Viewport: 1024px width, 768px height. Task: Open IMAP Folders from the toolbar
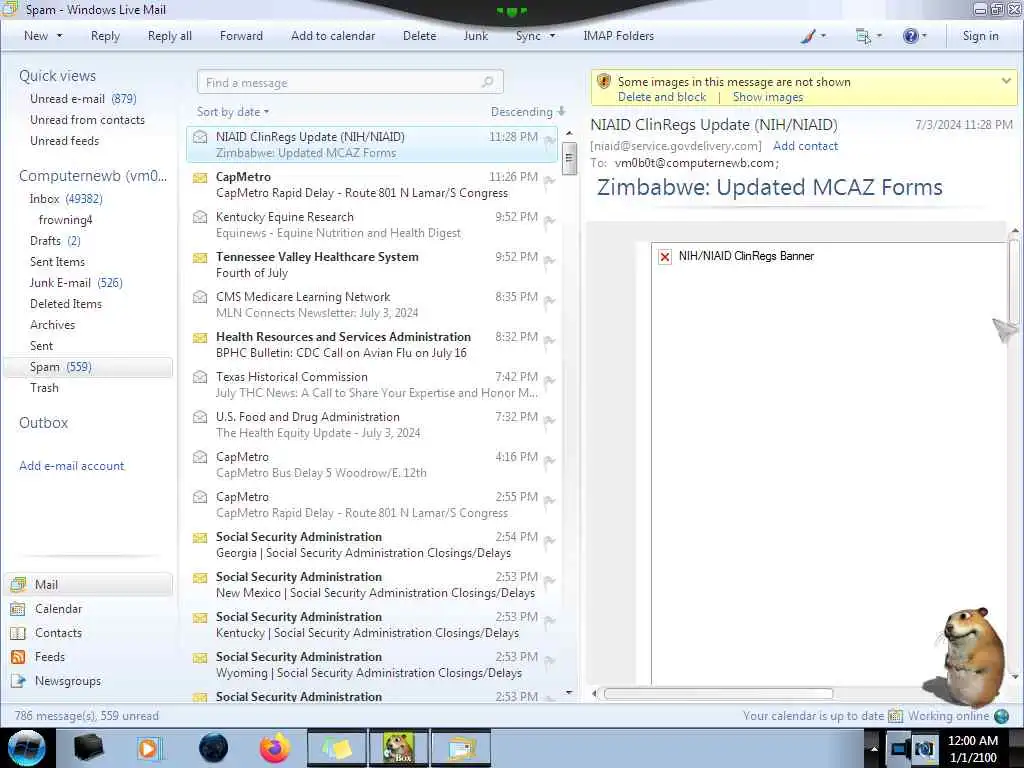click(x=618, y=36)
